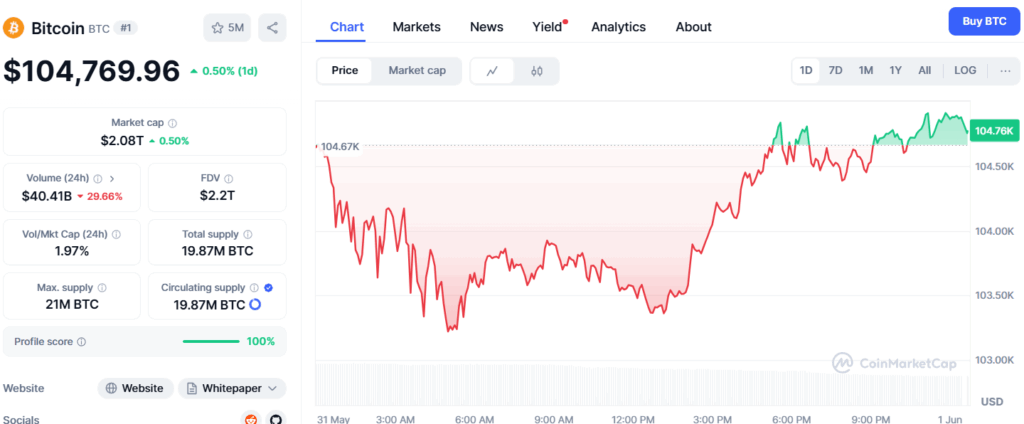Click the Profile score progress bar
1024x424 pixels.
tap(211, 341)
